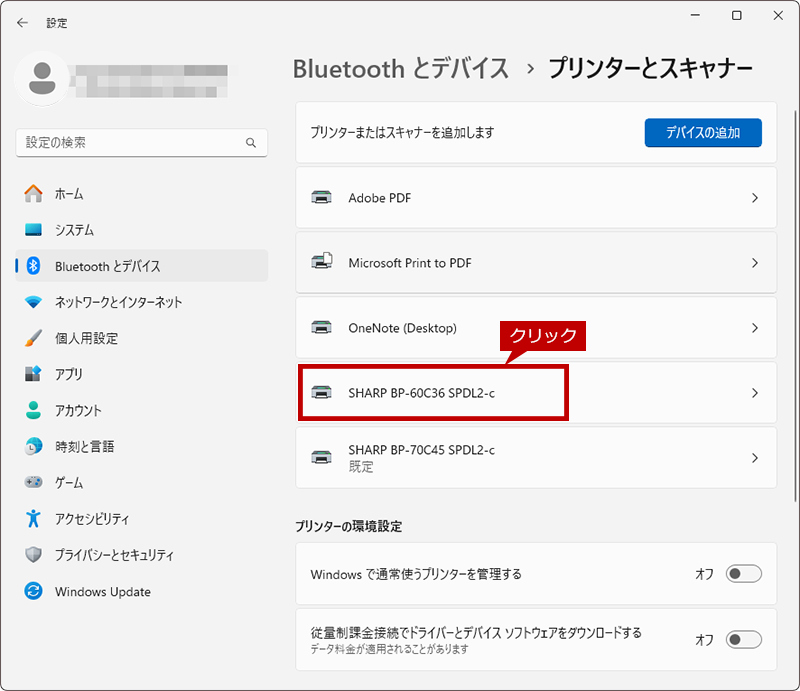800x691 pixels.
Task: Open SHARP BP-70C45 SPDL2-c chevron
Action: pyautogui.click(x=755, y=458)
